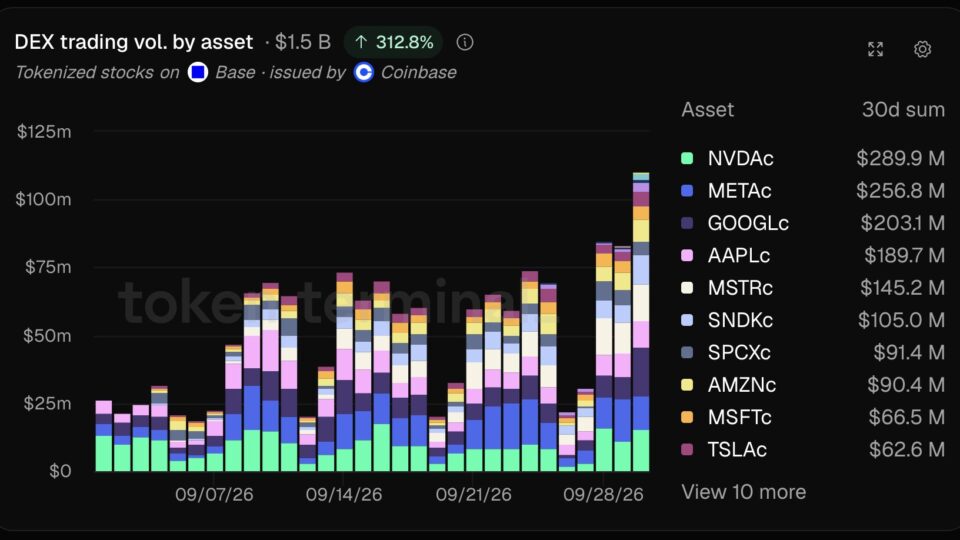Open chart settings gear icon
This screenshot has height=540, width=960.
coord(922,49)
